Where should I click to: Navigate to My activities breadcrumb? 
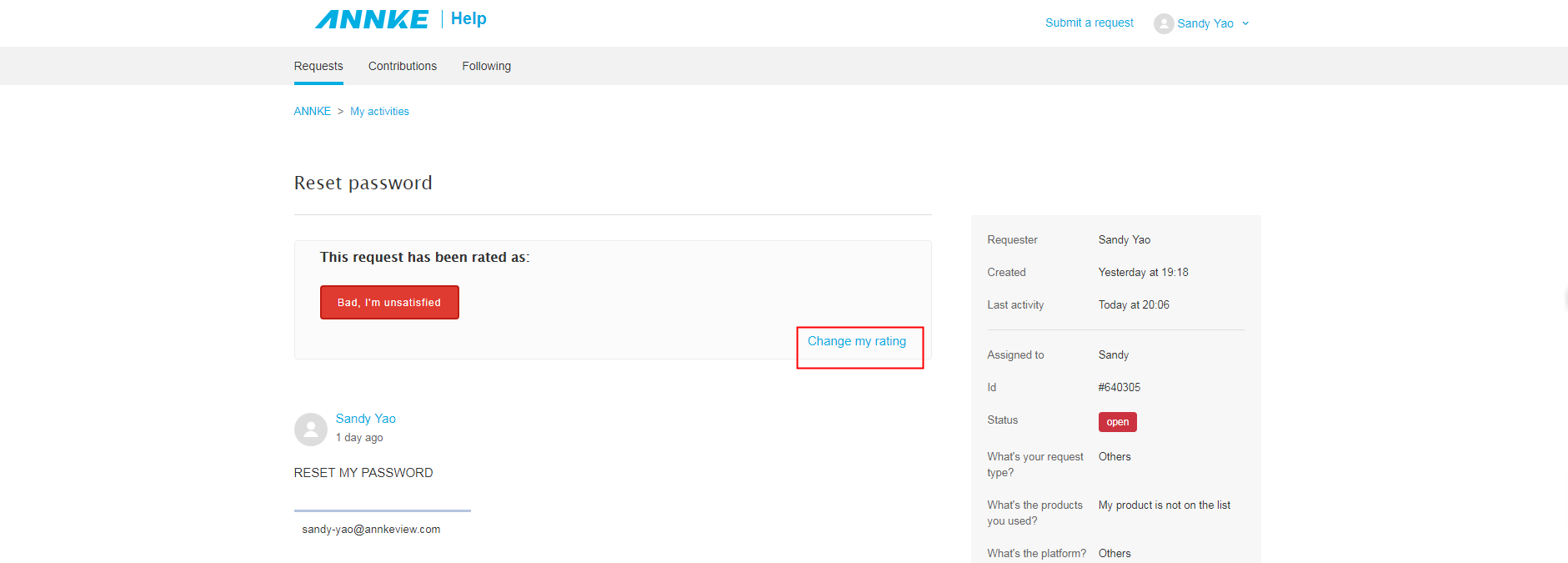coord(379,111)
